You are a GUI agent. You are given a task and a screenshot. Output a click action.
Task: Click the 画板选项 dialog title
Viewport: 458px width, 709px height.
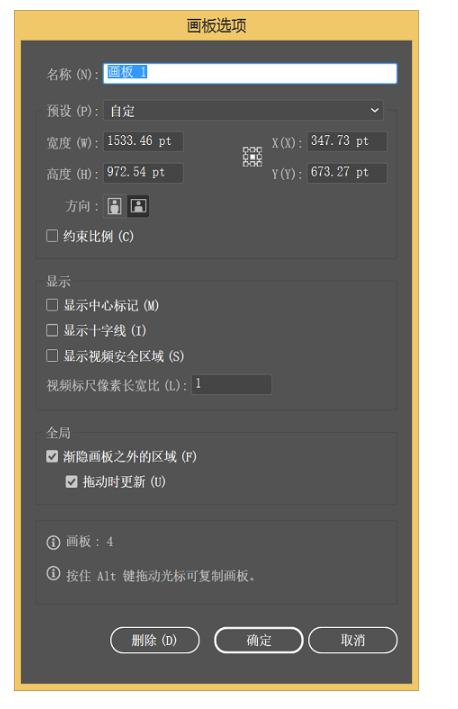(217, 26)
